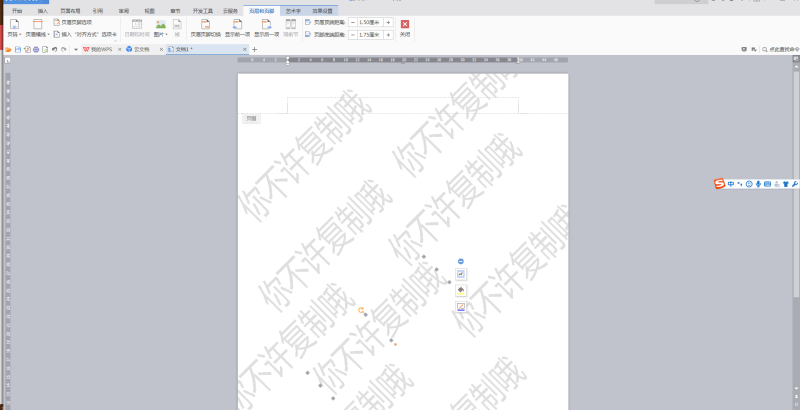Image resolution: width=800 pixels, height=410 pixels.
Task: Increase header top margin with plus
Action: coord(388,22)
